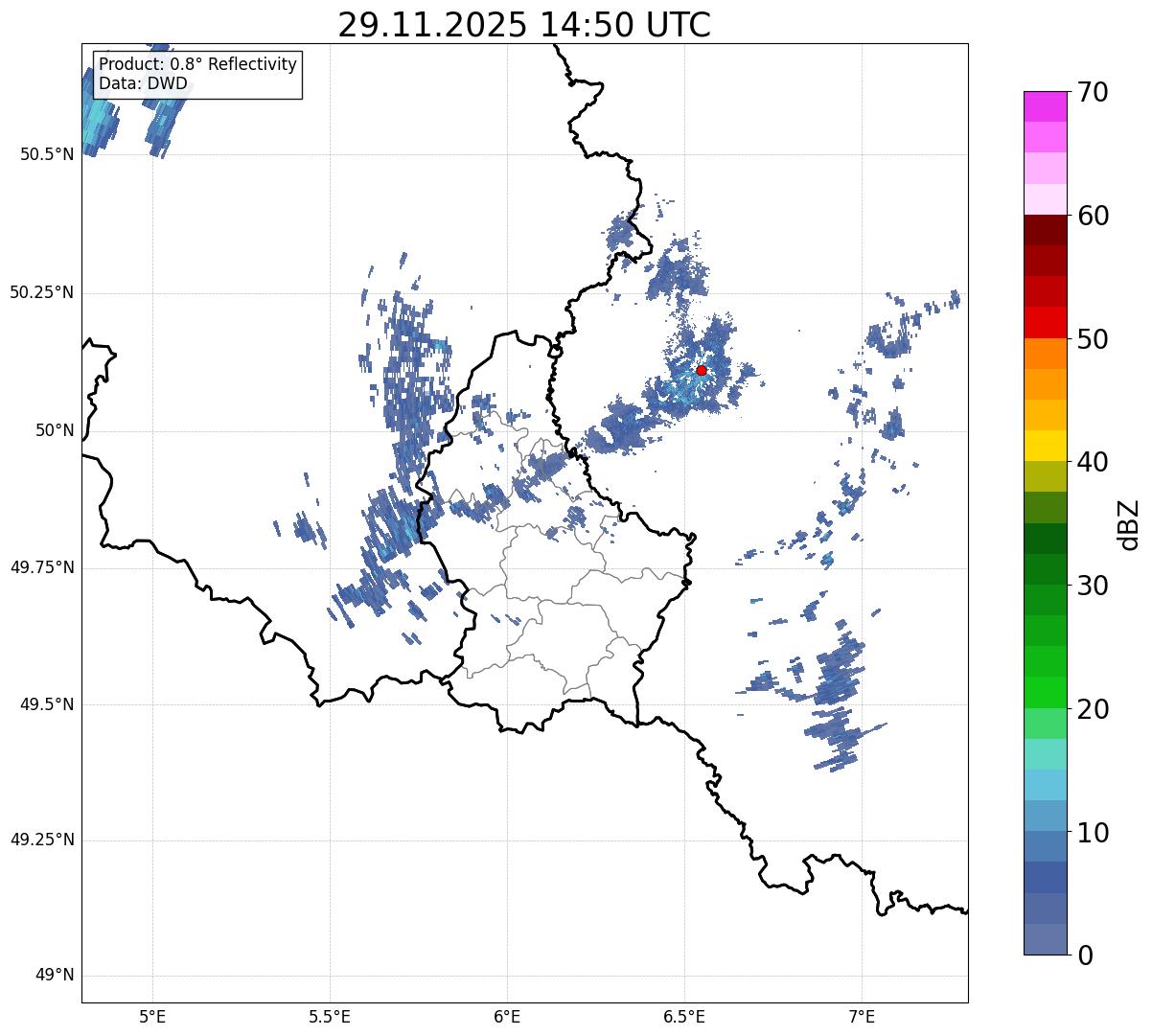1152x1036 pixels.
Task: Click the colorbar tick label 60
Action: 1093,216
